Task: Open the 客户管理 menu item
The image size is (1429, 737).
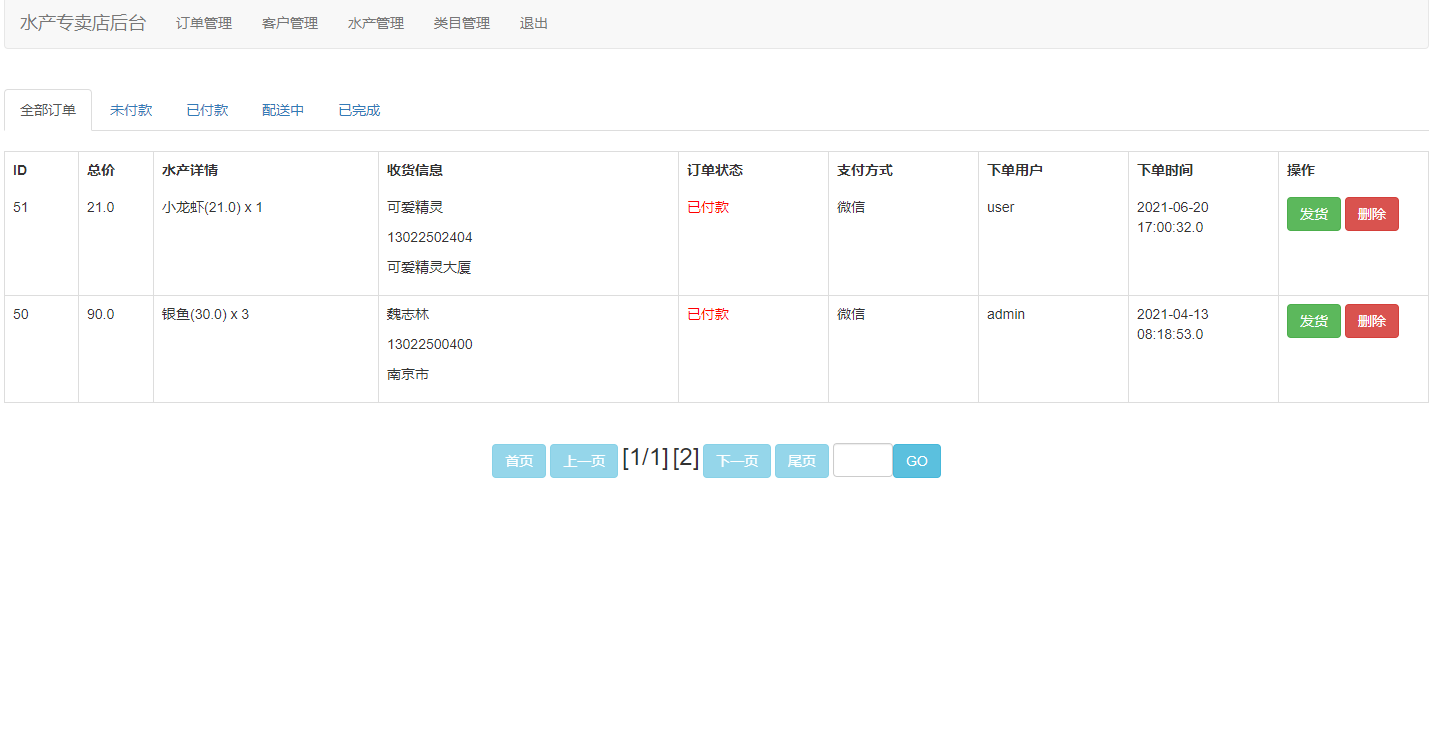Action: tap(289, 23)
